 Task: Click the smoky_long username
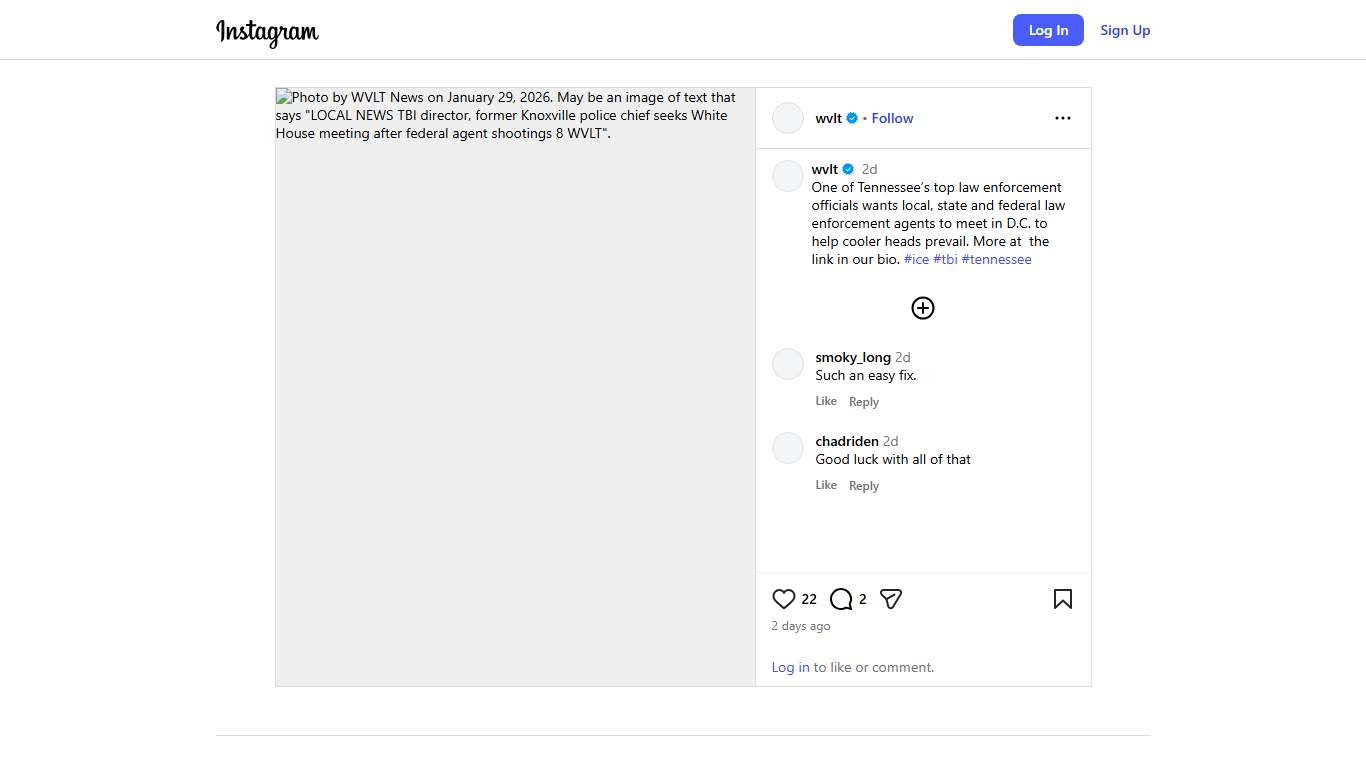(x=853, y=357)
